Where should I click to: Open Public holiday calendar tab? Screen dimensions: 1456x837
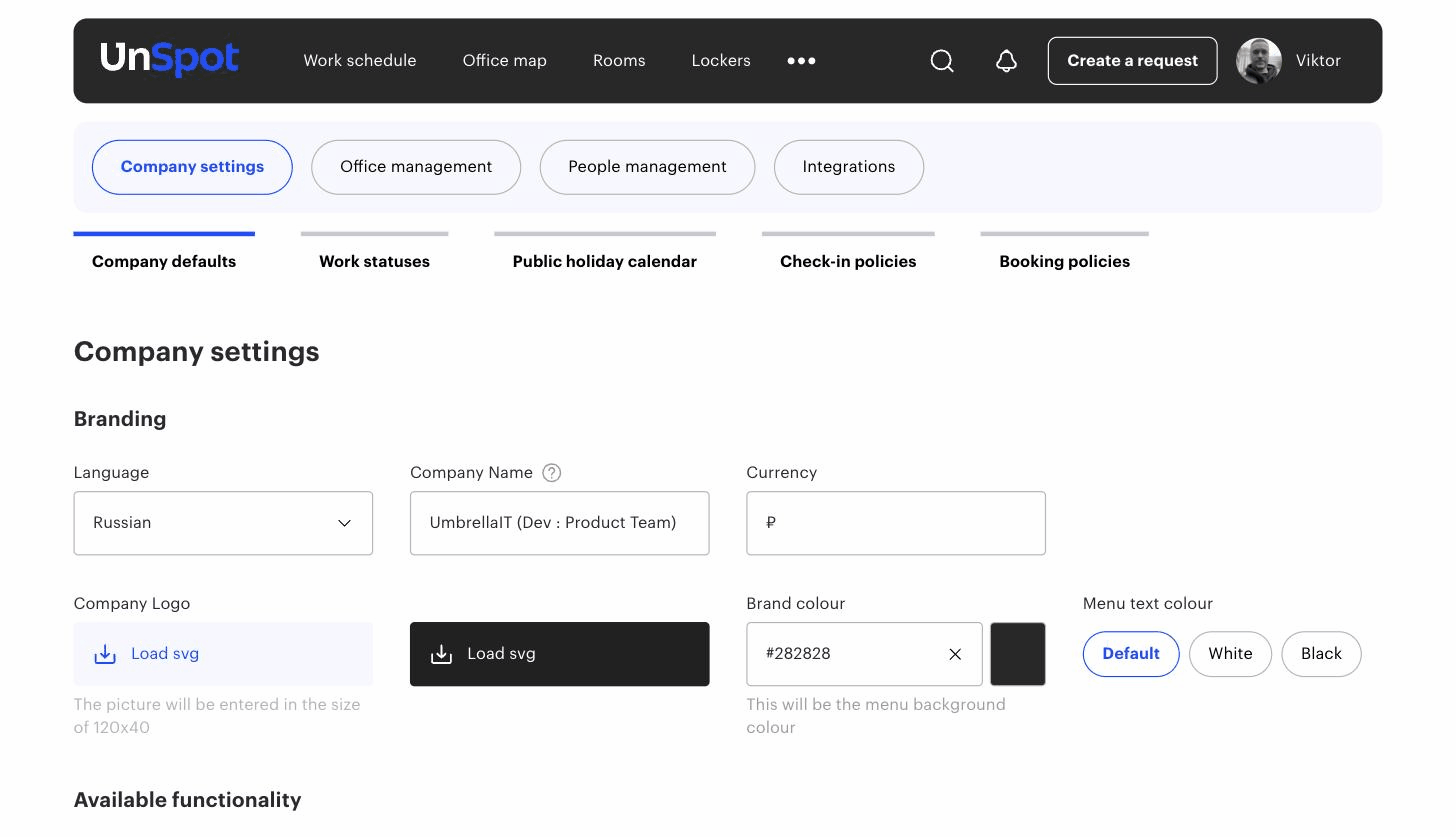[605, 254]
